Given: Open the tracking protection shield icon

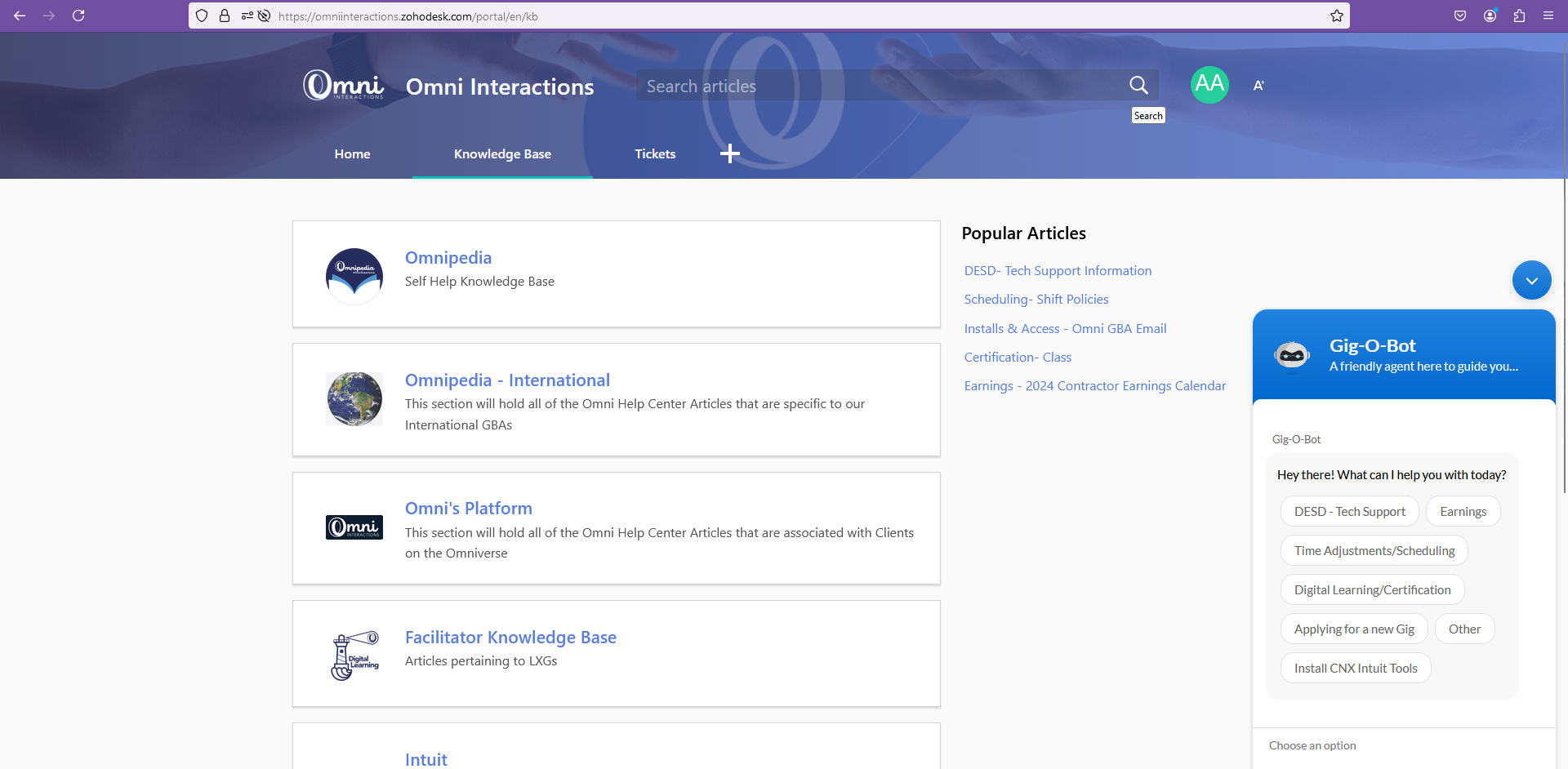Looking at the screenshot, I should pyautogui.click(x=202, y=16).
